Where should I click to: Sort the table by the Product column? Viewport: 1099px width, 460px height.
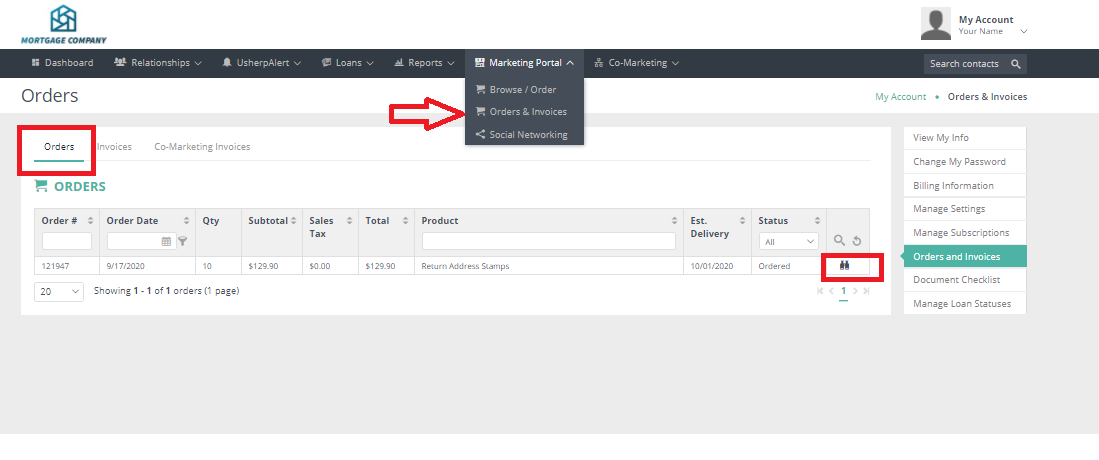pyautogui.click(x=673, y=221)
